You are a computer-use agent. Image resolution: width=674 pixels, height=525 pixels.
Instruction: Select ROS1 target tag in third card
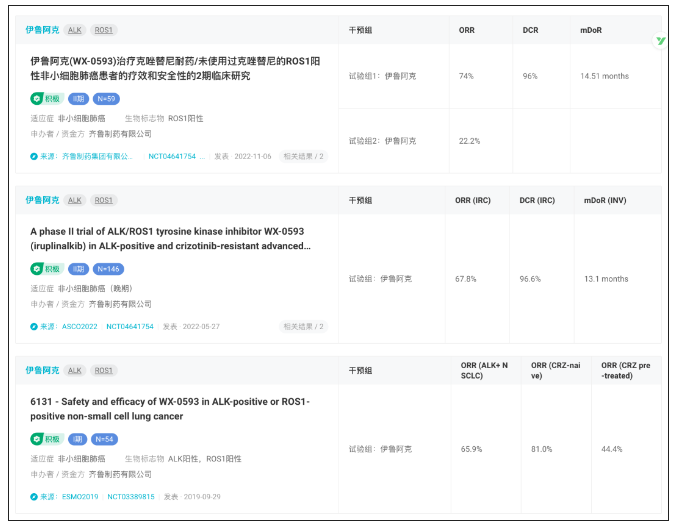click(104, 370)
